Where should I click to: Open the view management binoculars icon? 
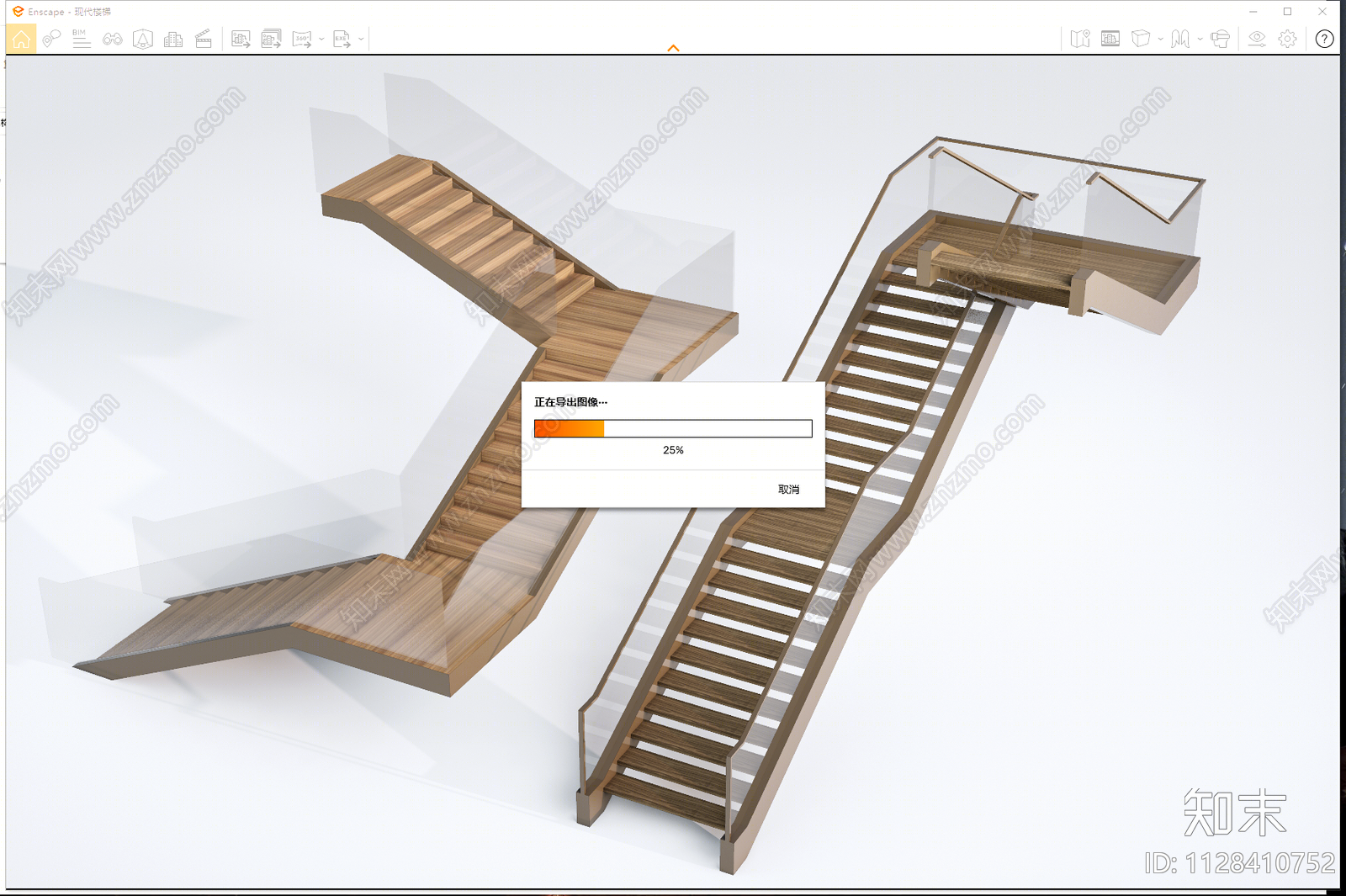(113, 39)
